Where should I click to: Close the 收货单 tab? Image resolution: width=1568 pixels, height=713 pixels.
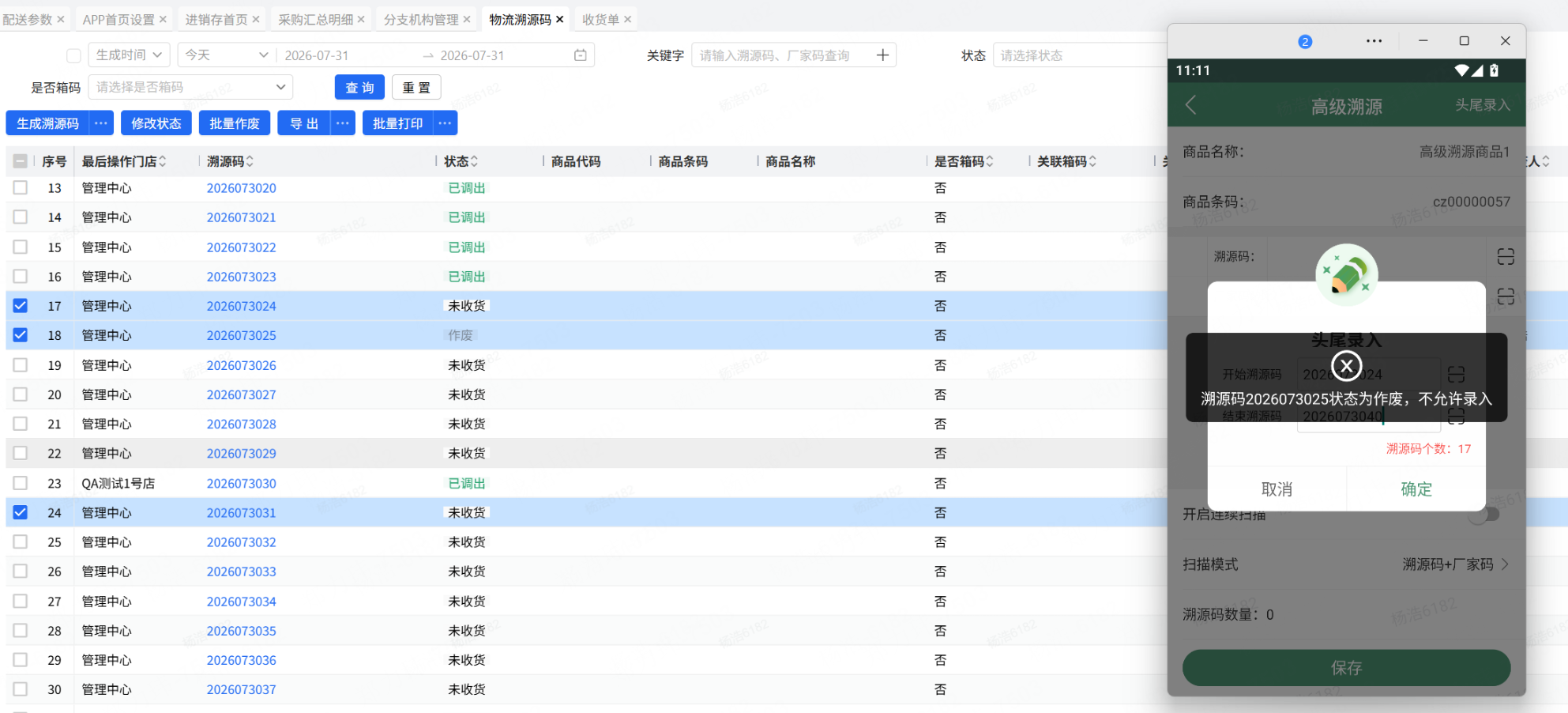tap(628, 19)
